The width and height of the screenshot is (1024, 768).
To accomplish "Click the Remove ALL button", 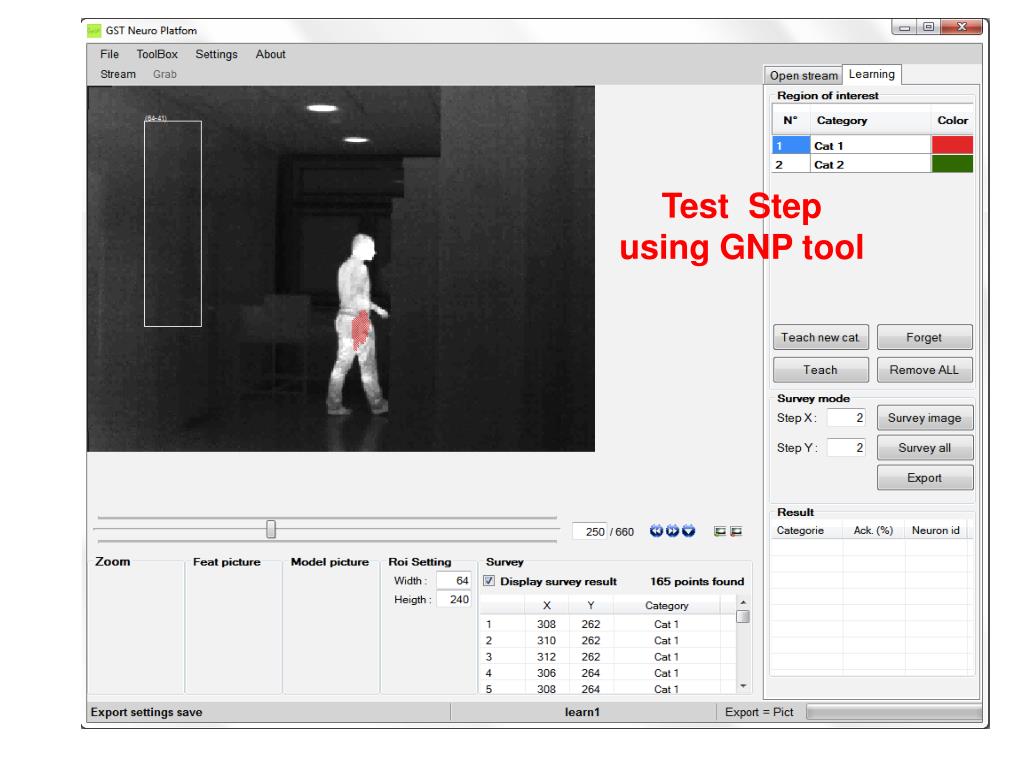I will pyautogui.click(x=925, y=370).
